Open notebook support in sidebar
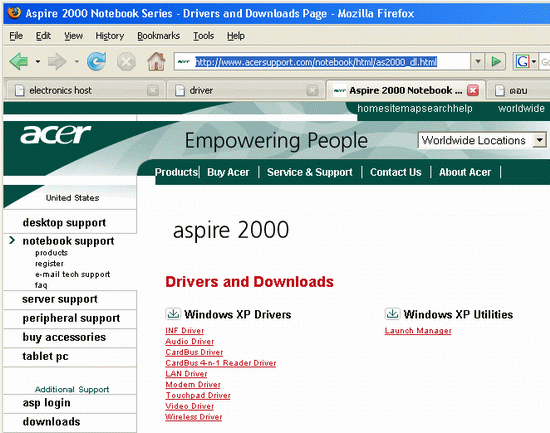 (68, 241)
